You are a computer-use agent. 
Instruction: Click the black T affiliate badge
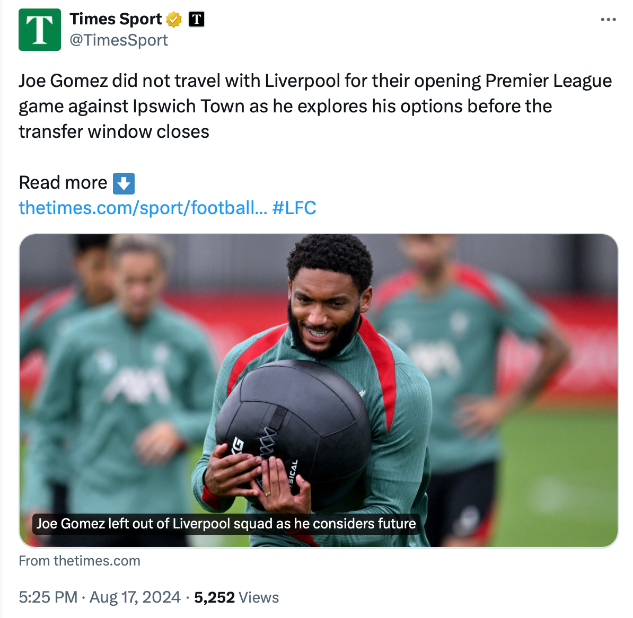point(196,19)
